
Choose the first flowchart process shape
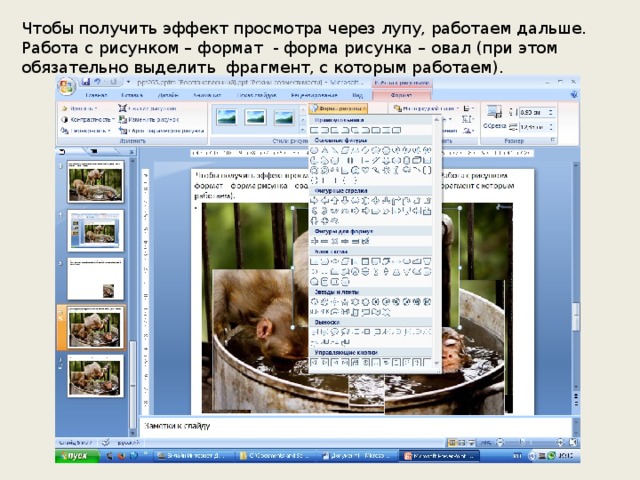click(314, 262)
